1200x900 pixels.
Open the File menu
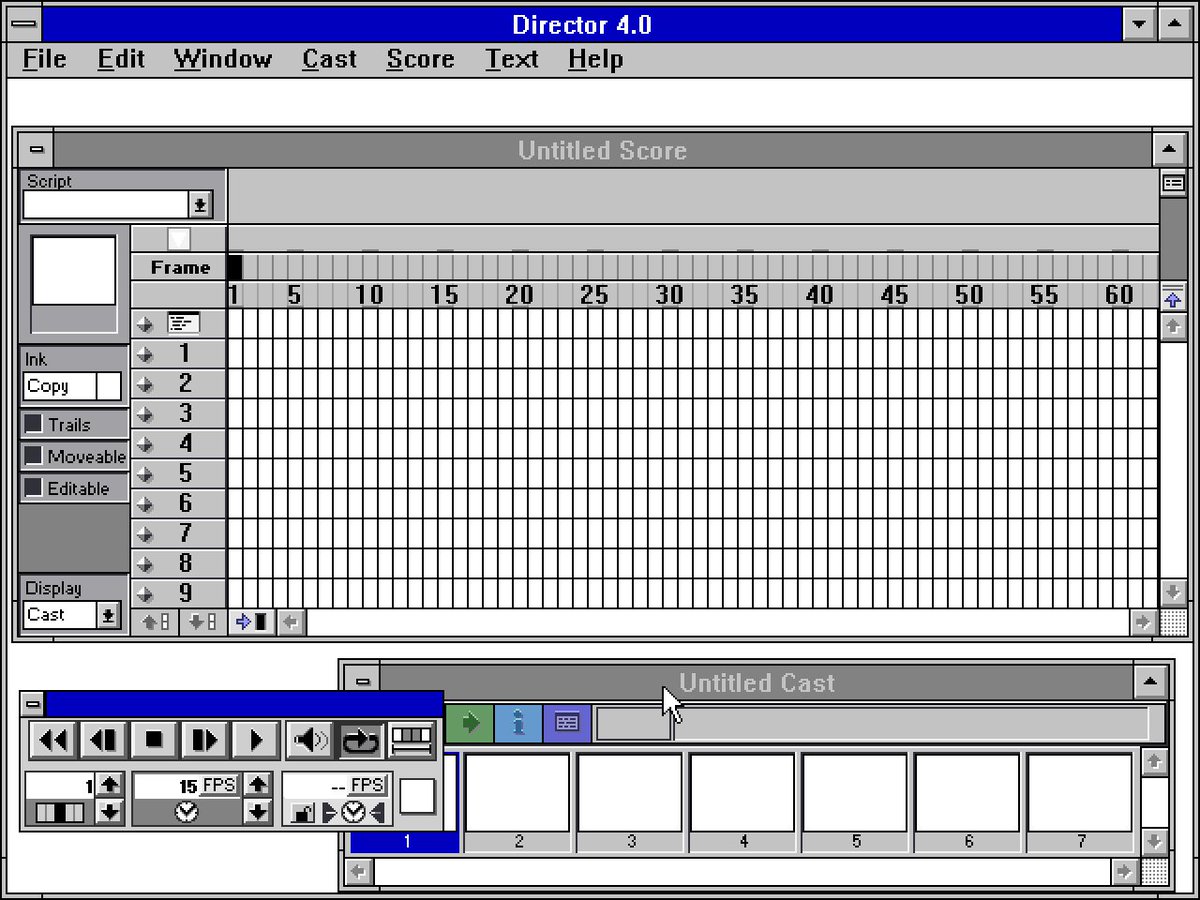44,59
